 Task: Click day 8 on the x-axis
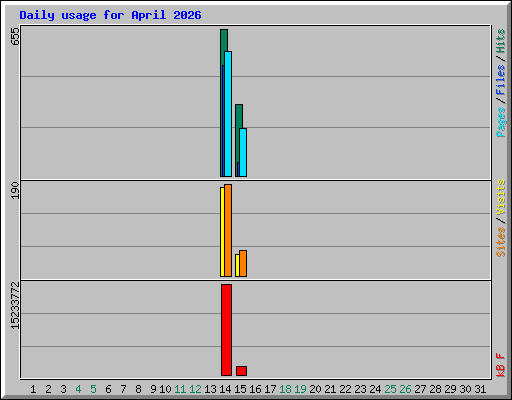tap(138, 389)
